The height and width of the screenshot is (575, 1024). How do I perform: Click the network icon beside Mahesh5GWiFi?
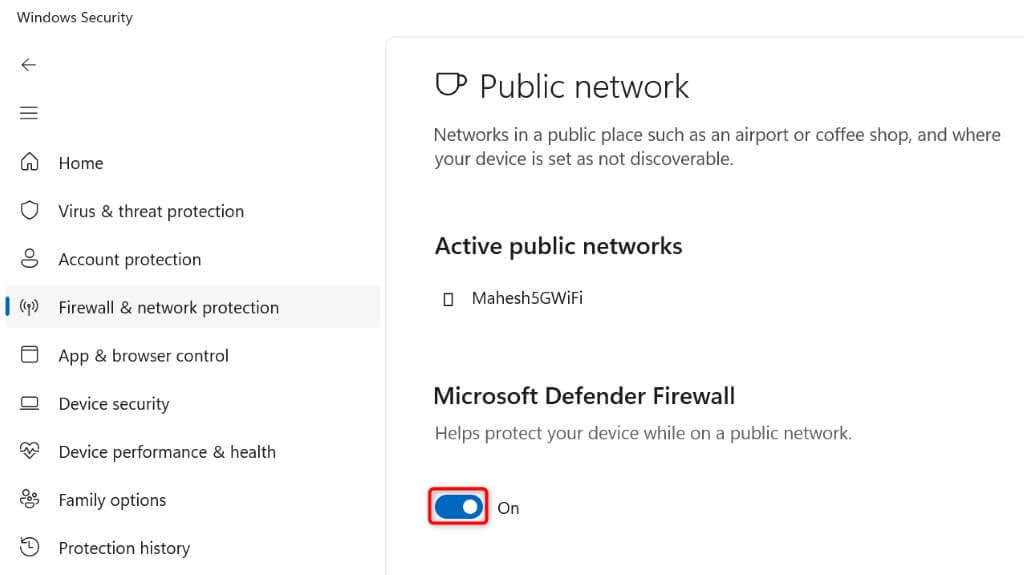click(x=448, y=299)
